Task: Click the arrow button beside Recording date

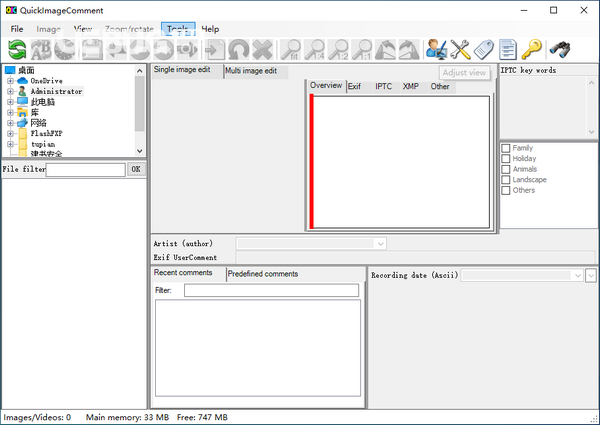Action: click(x=591, y=275)
